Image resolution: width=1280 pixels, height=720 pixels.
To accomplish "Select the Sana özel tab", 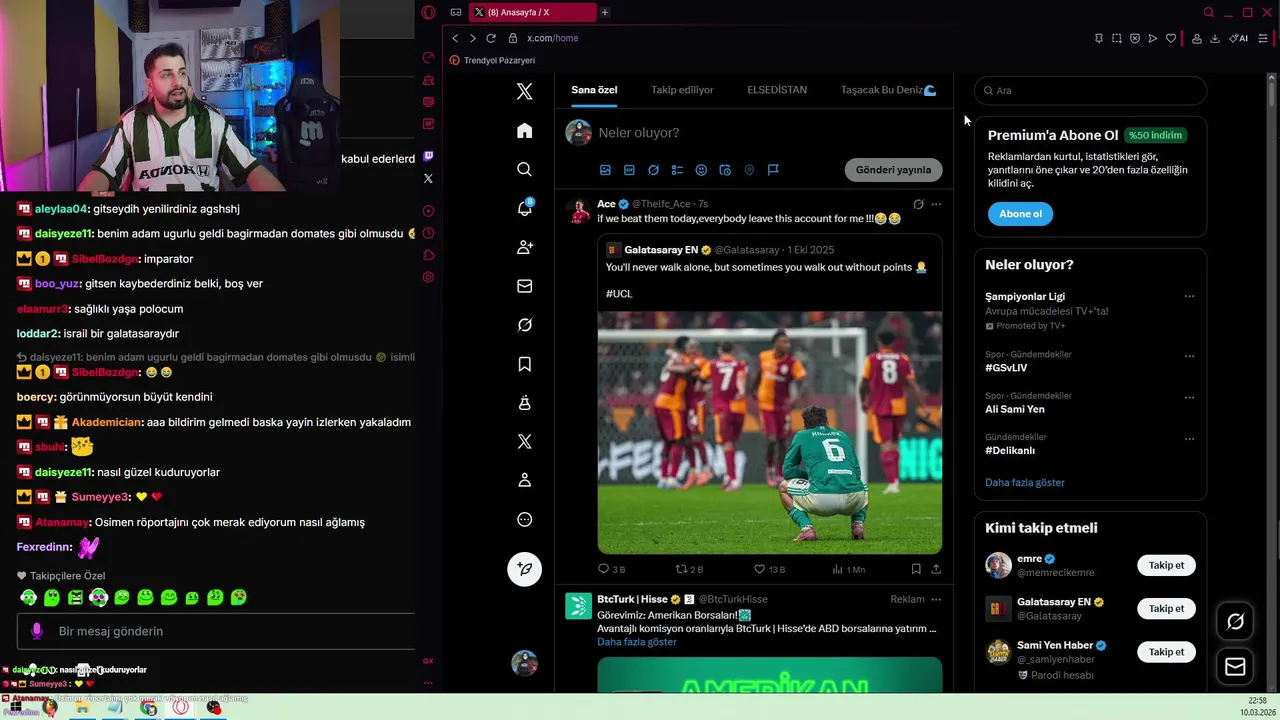I will pyautogui.click(x=594, y=90).
